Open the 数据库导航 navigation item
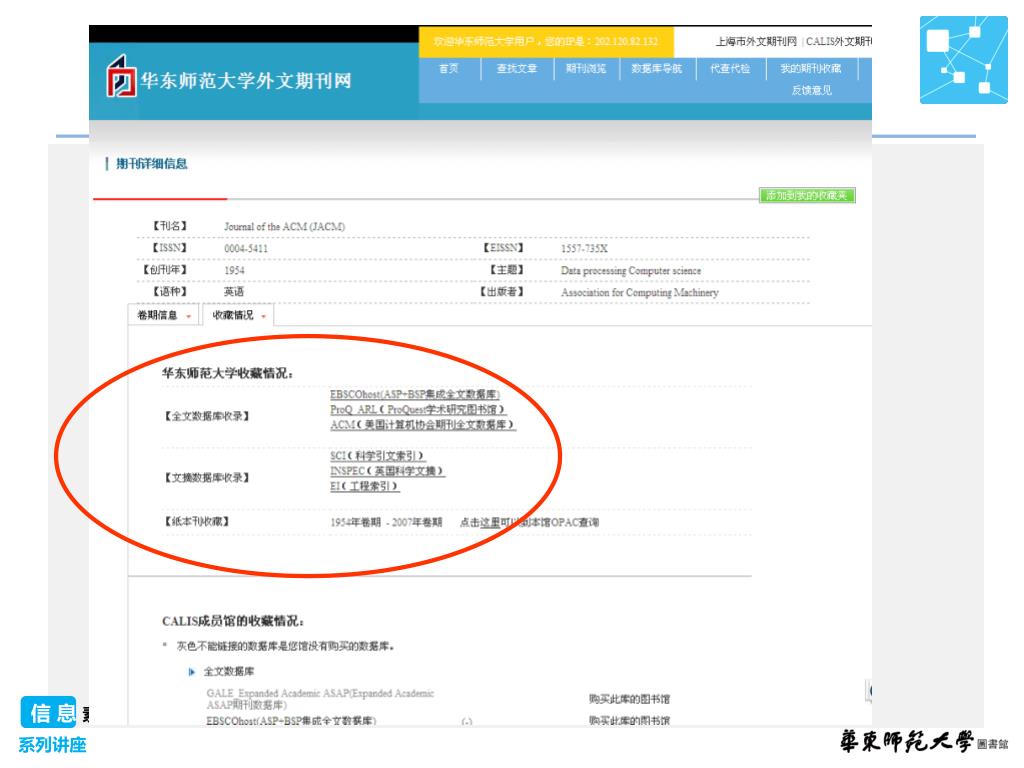Image resolution: width=1024 pixels, height=768 pixels. pyautogui.click(x=656, y=69)
